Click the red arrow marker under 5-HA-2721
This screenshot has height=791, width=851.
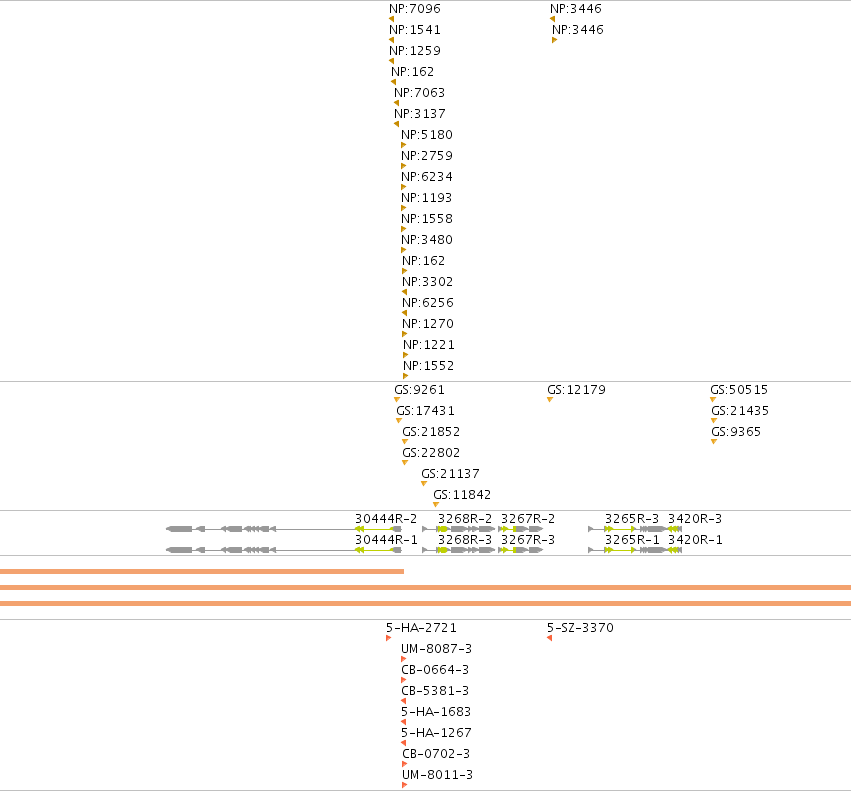click(x=389, y=638)
